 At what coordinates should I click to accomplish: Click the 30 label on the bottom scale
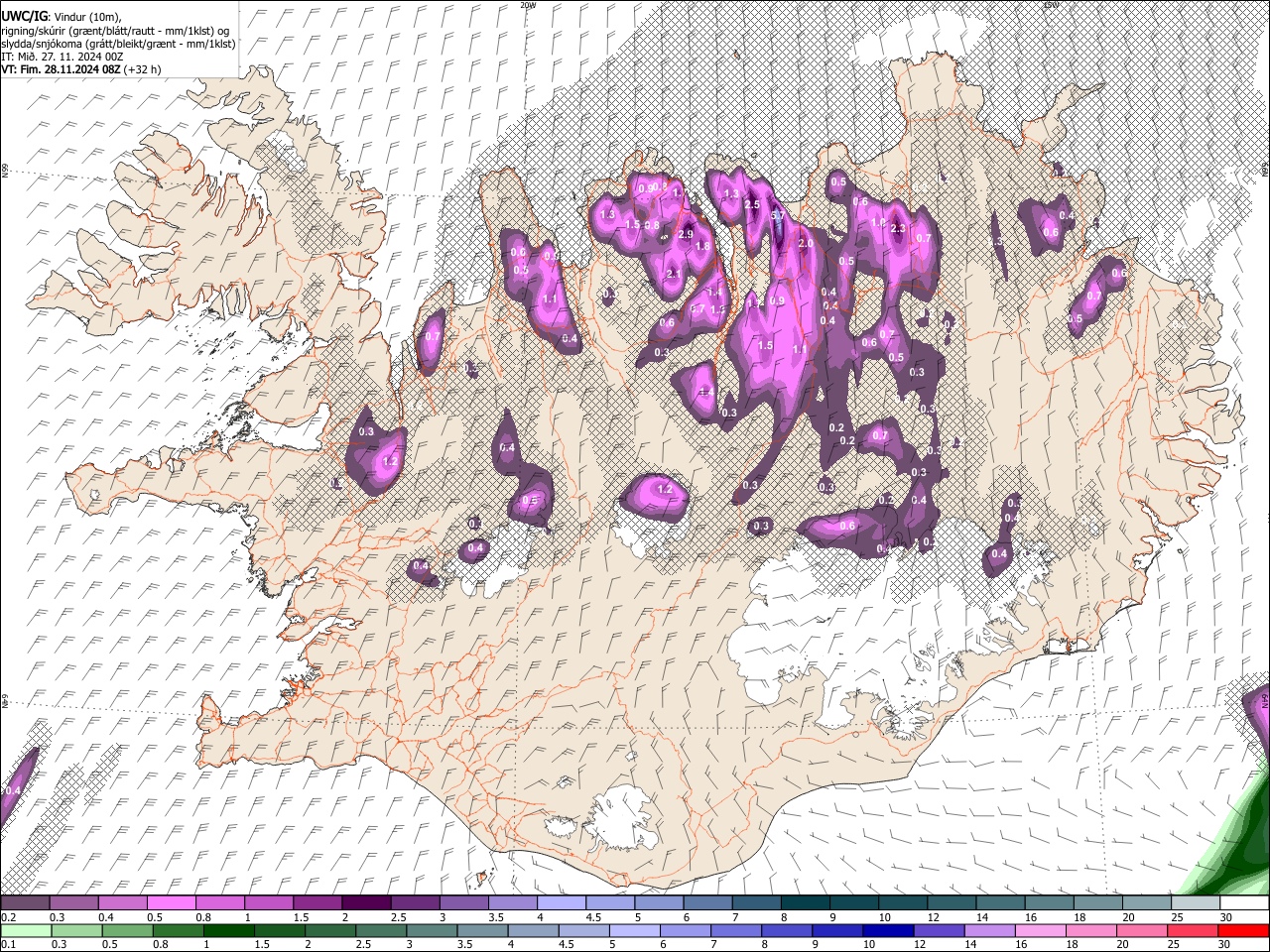(x=1224, y=944)
